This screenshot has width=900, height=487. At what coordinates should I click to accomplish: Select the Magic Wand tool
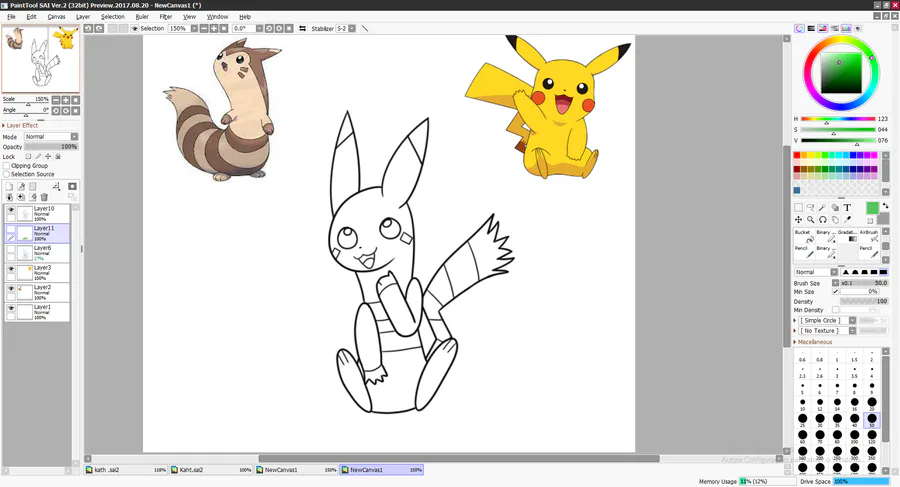[x=823, y=207]
